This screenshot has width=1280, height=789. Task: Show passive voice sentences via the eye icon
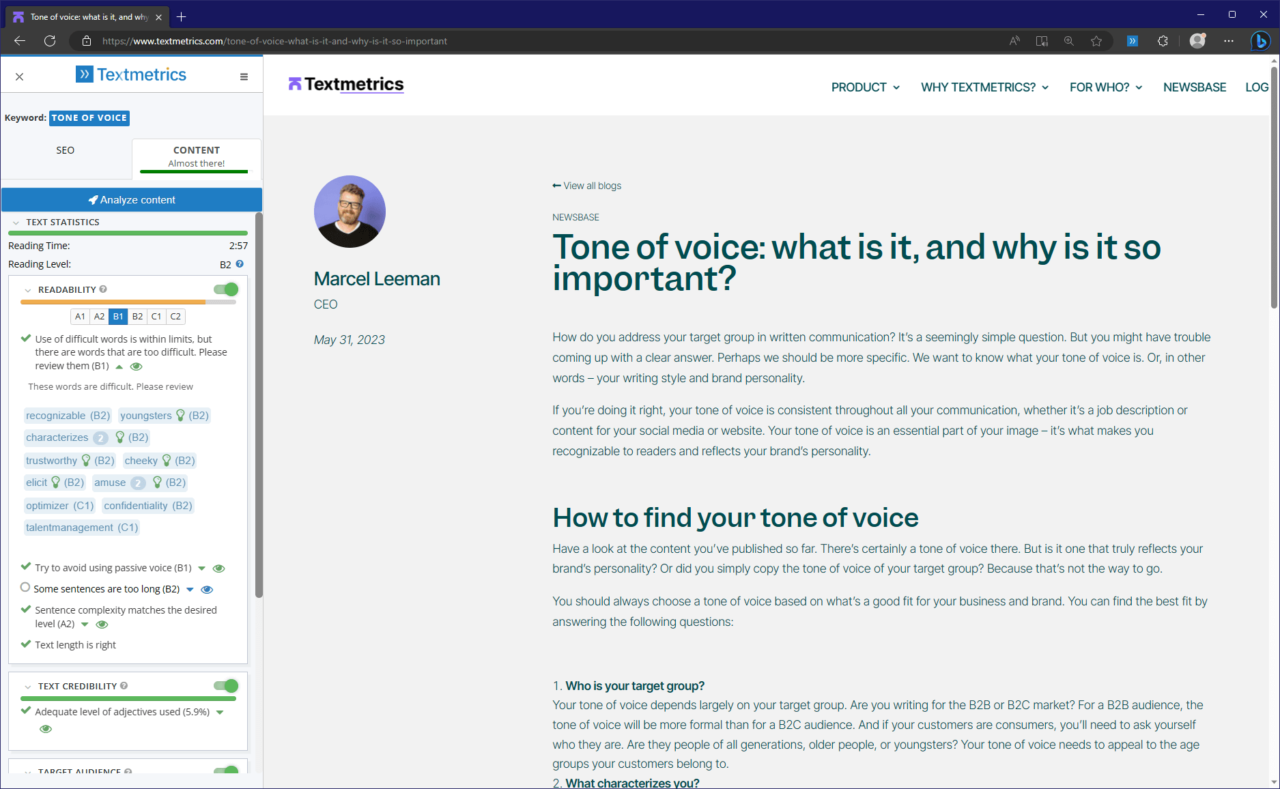coord(218,567)
